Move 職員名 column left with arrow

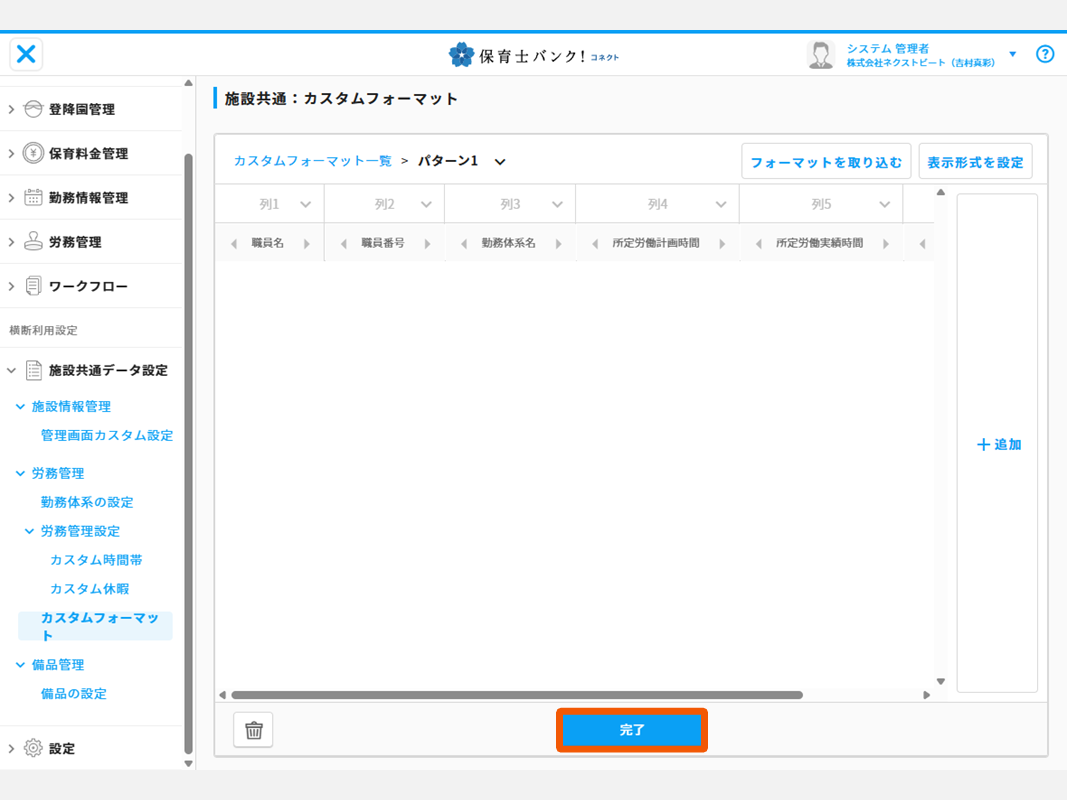pos(234,243)
